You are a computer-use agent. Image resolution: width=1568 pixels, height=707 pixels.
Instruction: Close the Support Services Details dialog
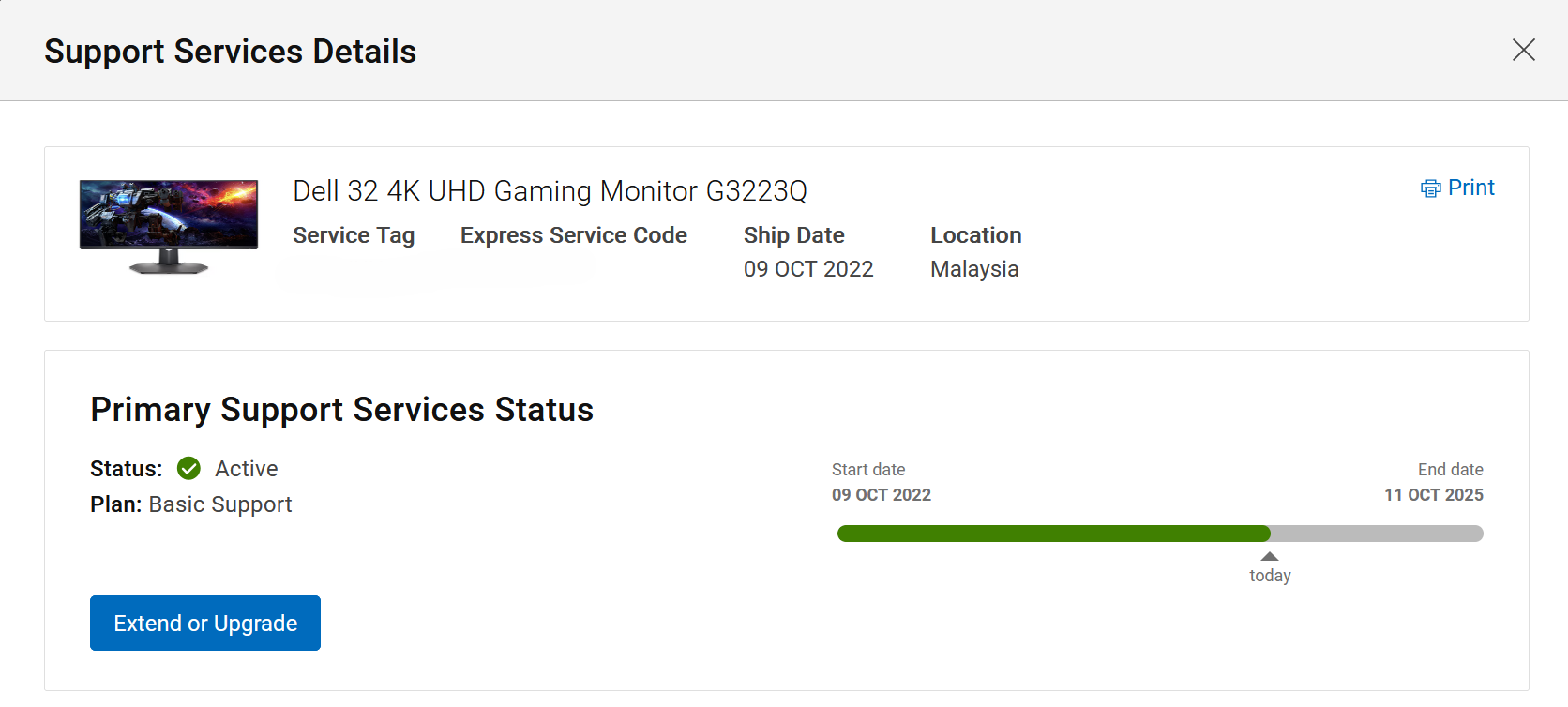[1524, 50]
